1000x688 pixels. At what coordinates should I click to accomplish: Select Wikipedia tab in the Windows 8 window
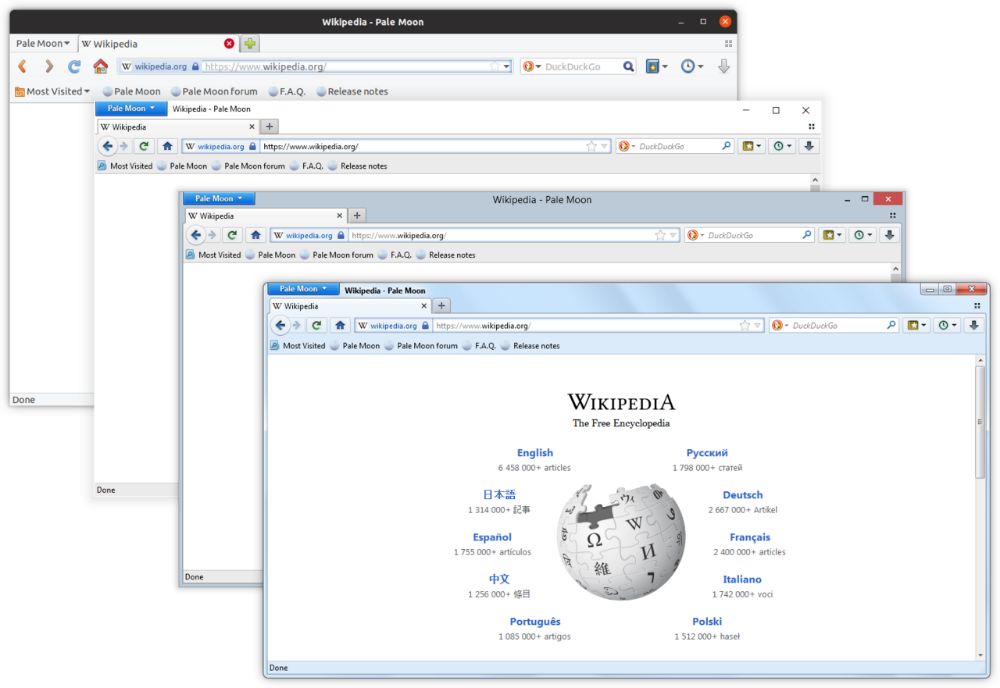tap(265, 216)
